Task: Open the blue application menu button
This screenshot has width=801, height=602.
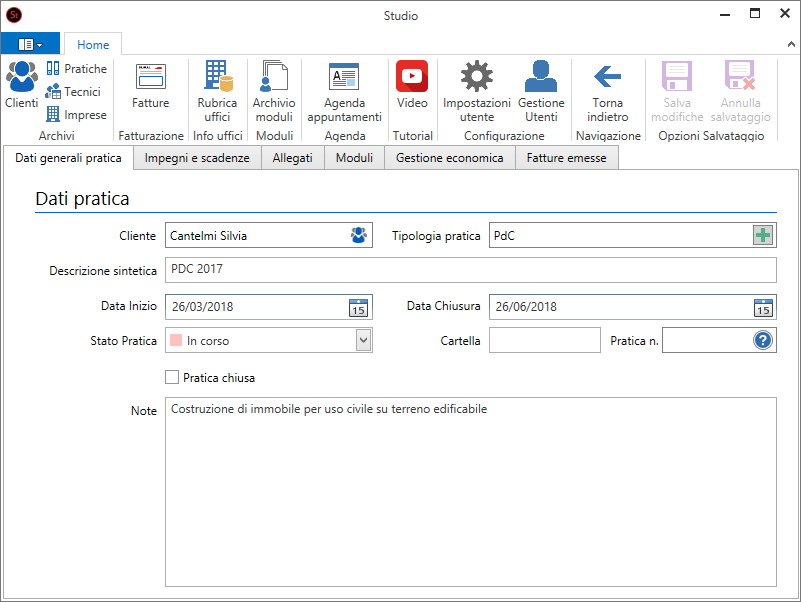Action: click(30, 44)
